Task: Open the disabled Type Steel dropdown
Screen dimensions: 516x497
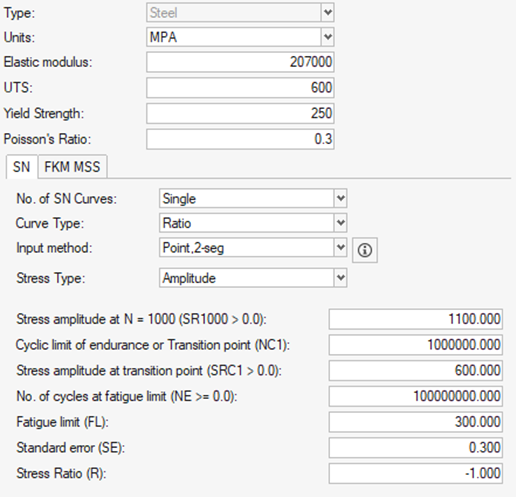Action: [240, 12]
